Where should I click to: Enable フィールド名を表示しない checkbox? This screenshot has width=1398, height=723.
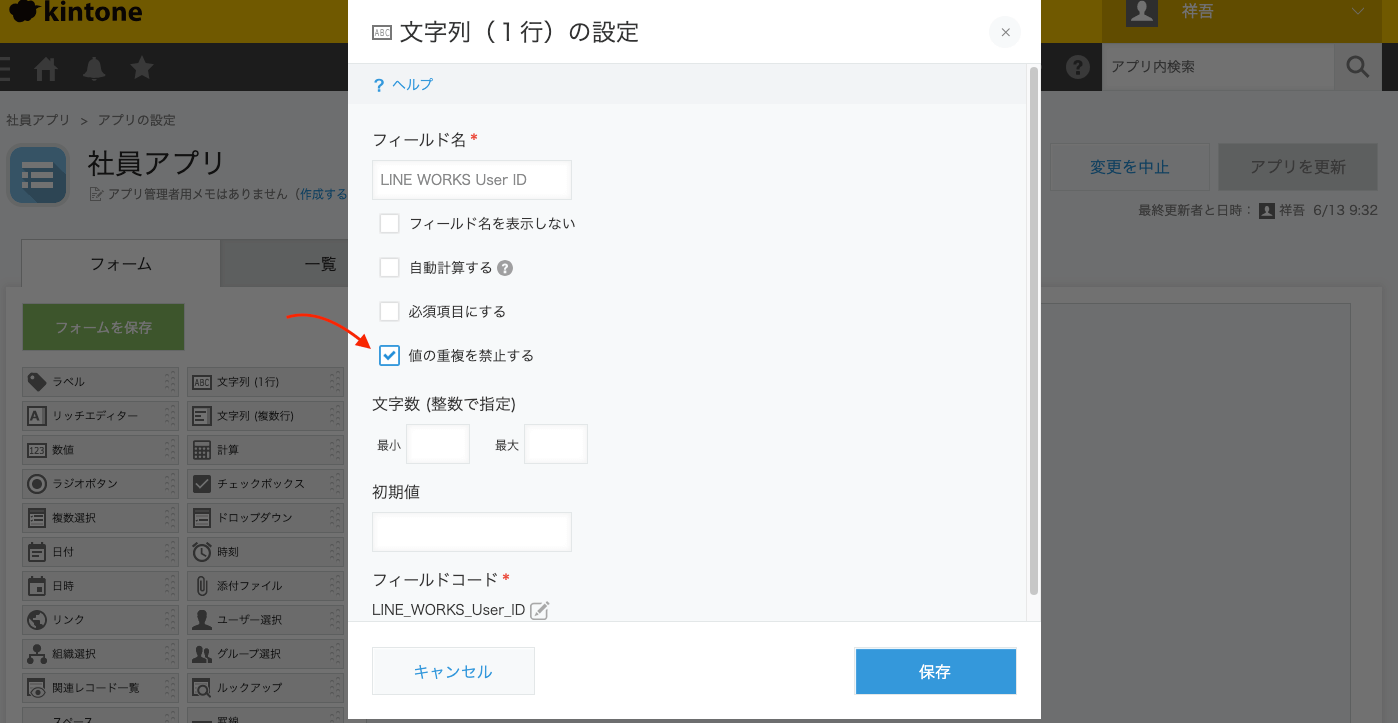(390, 224)
